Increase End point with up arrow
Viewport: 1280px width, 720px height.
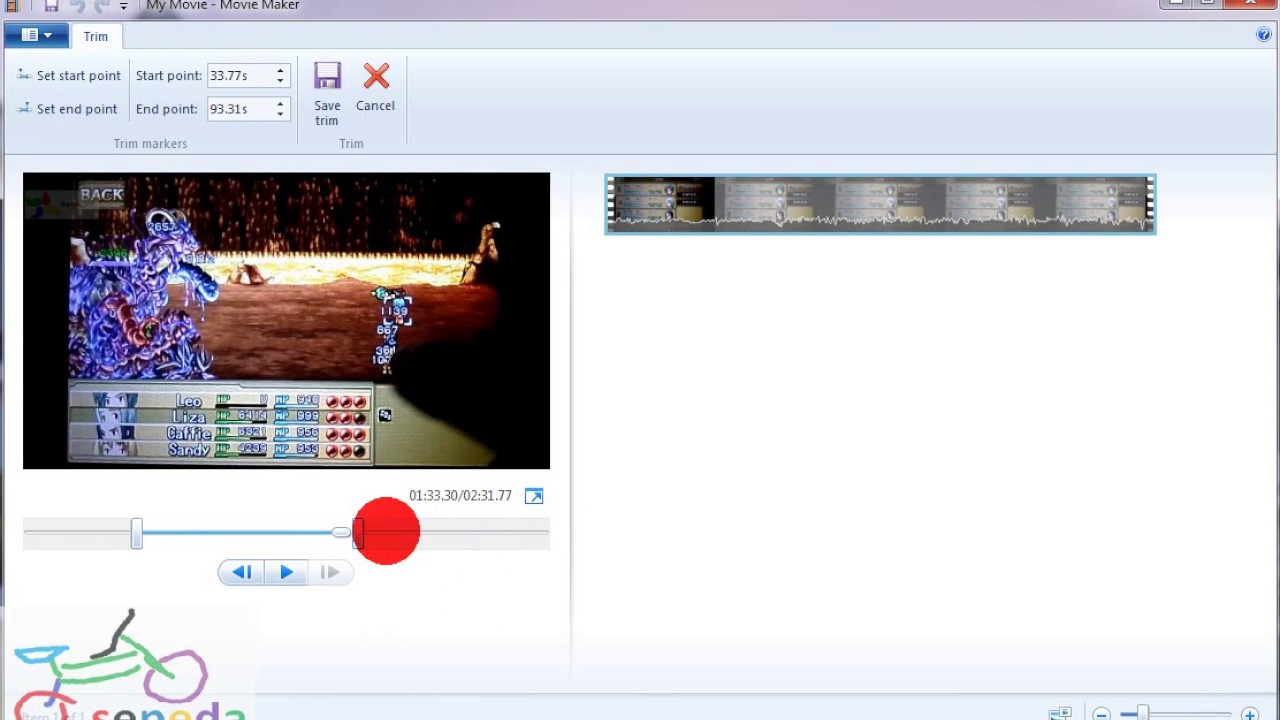[281, 104]
